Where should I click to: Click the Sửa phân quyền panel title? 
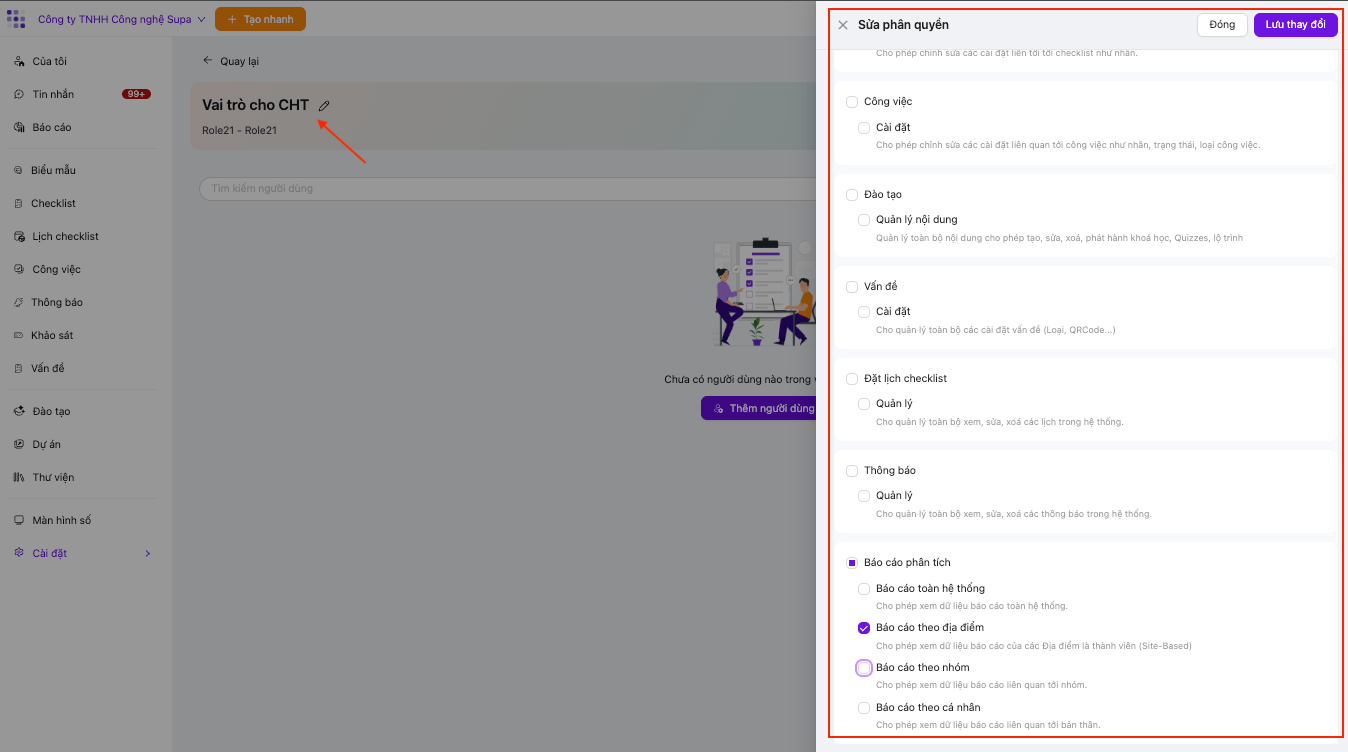point(903,25)
